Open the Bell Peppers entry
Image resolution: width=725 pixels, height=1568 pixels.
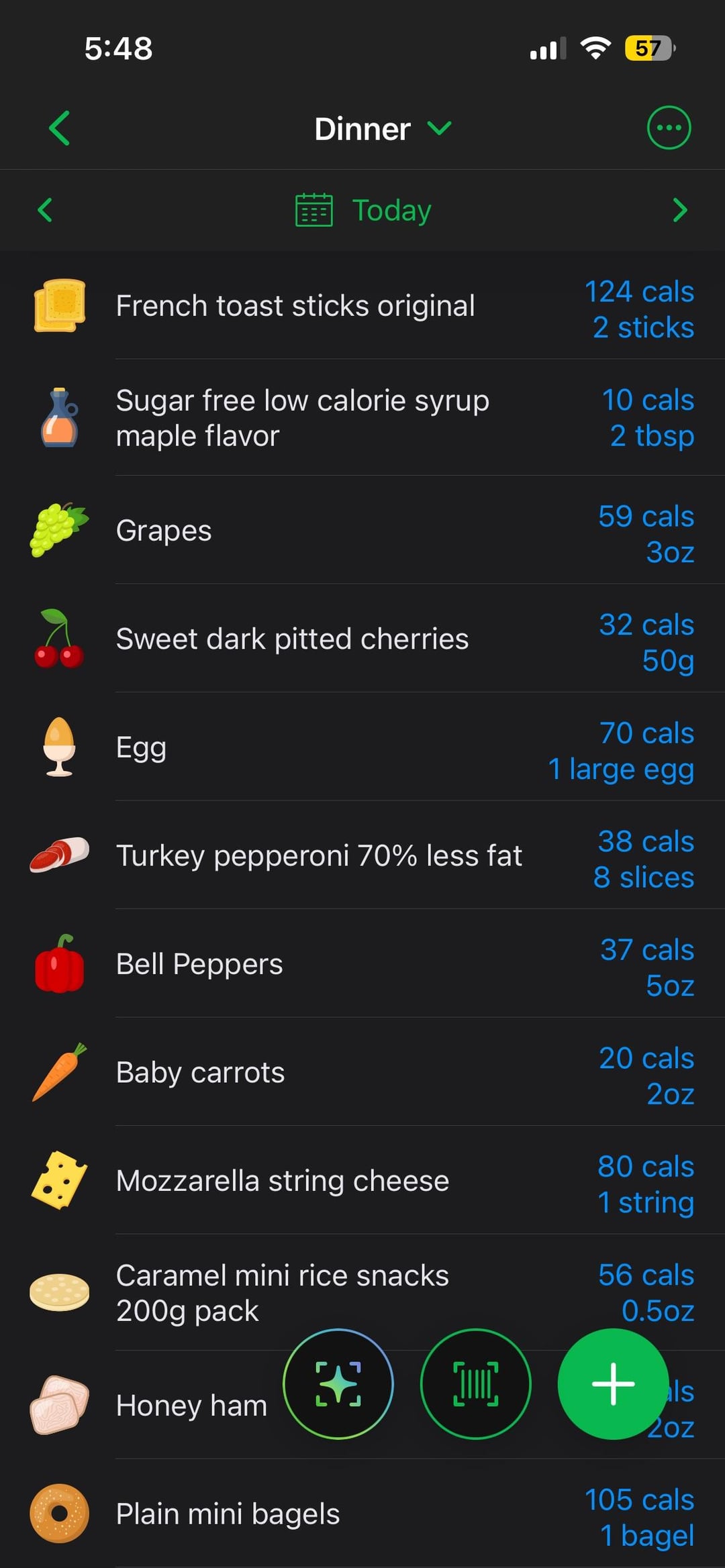point(199,964)
